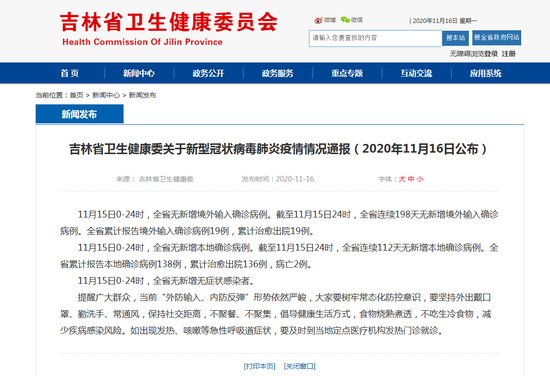
Task: Open 政务服务 navigation menu item
Action: (x=277, y=73)
